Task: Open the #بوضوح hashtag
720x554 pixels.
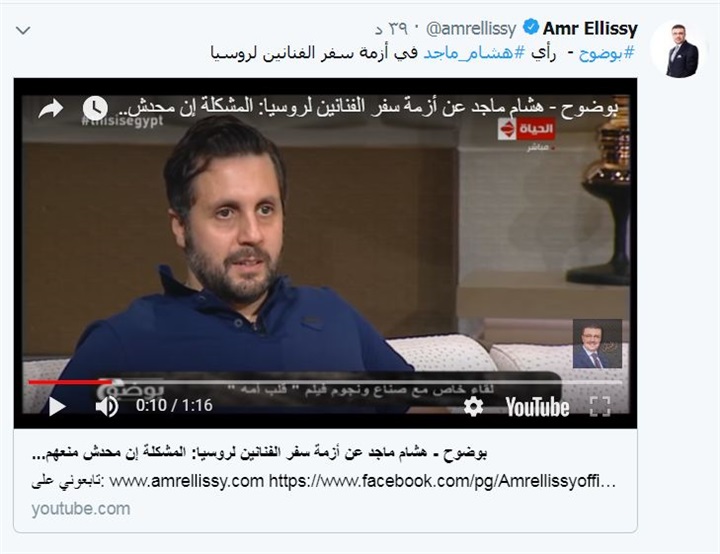Action: tap(607, 53)
